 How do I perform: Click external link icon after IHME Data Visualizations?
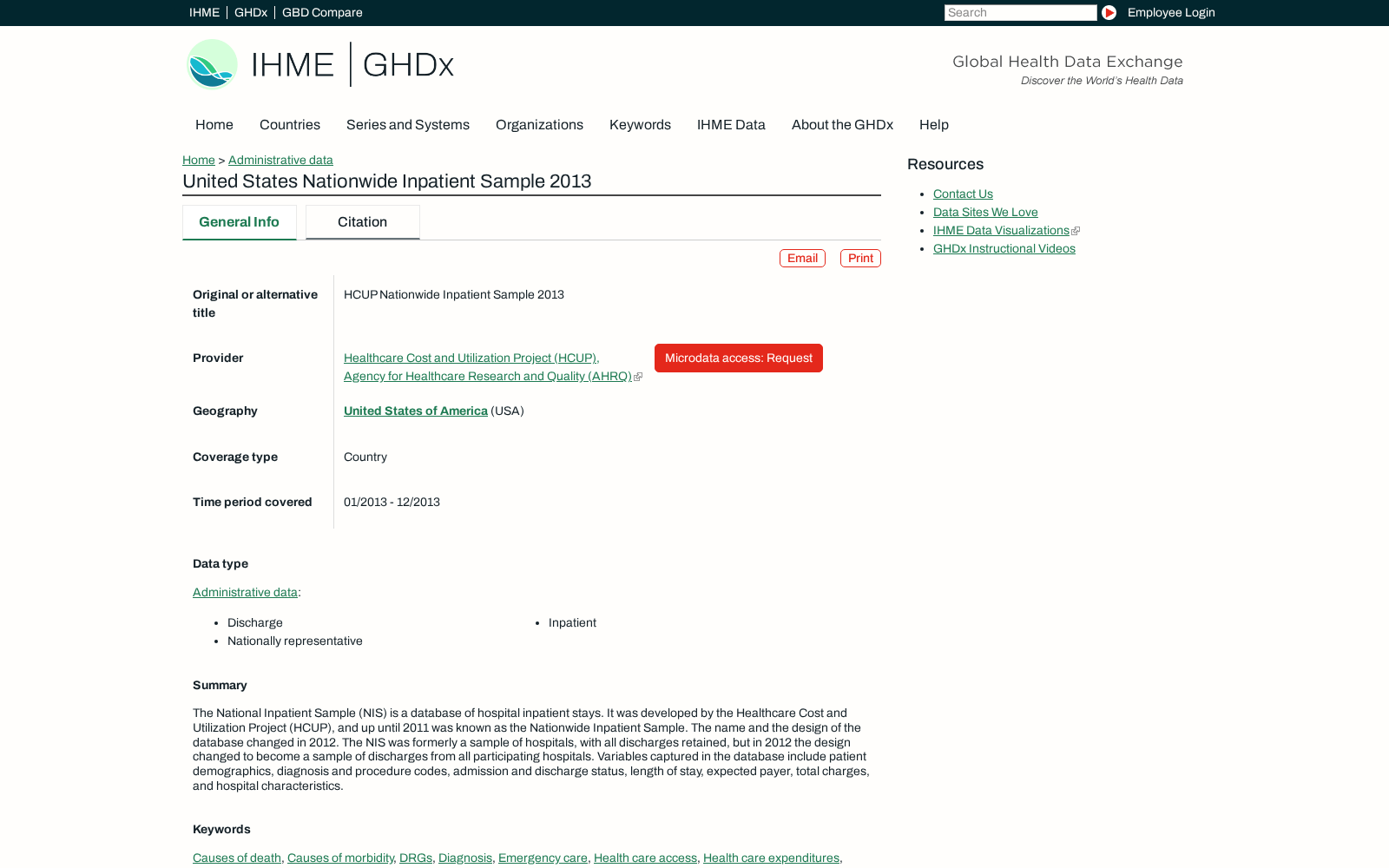(x=1076, y=231)
